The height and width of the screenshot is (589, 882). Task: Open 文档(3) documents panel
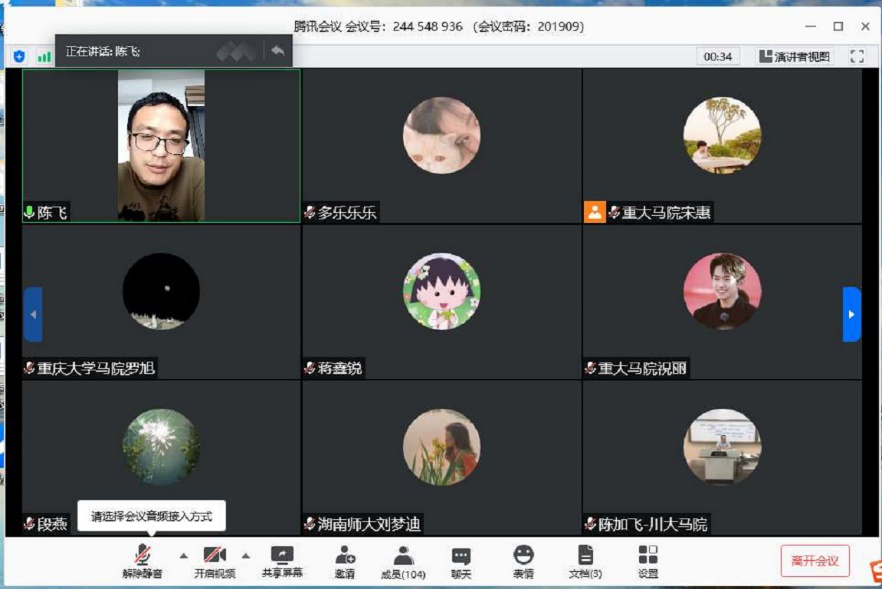click(585, 561)
